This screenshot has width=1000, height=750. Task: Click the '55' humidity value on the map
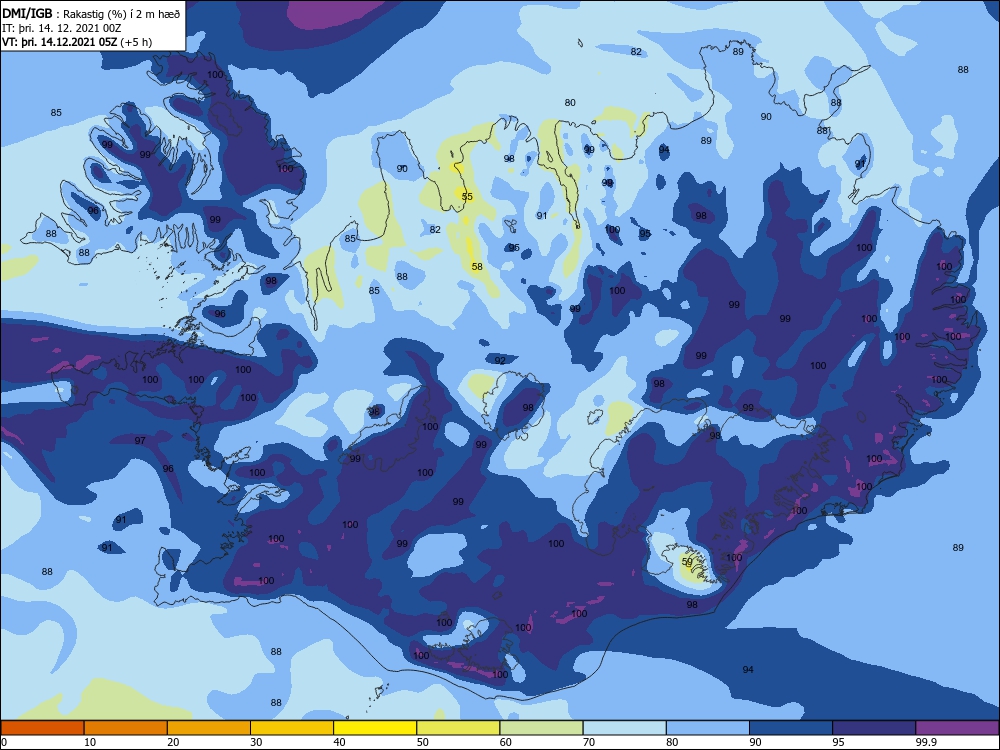(x=467, y=196)
